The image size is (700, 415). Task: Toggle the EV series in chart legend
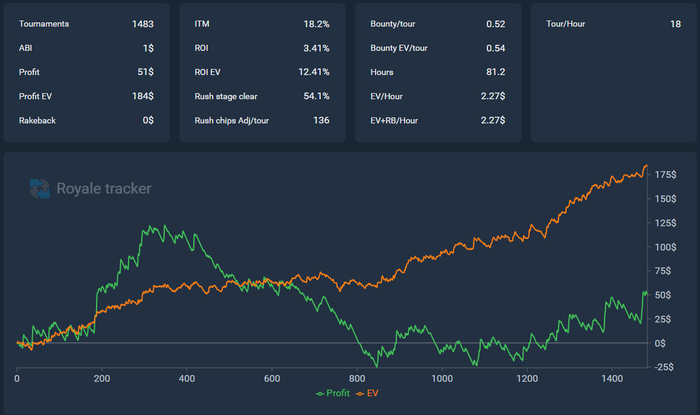click(x=373, y=393)
